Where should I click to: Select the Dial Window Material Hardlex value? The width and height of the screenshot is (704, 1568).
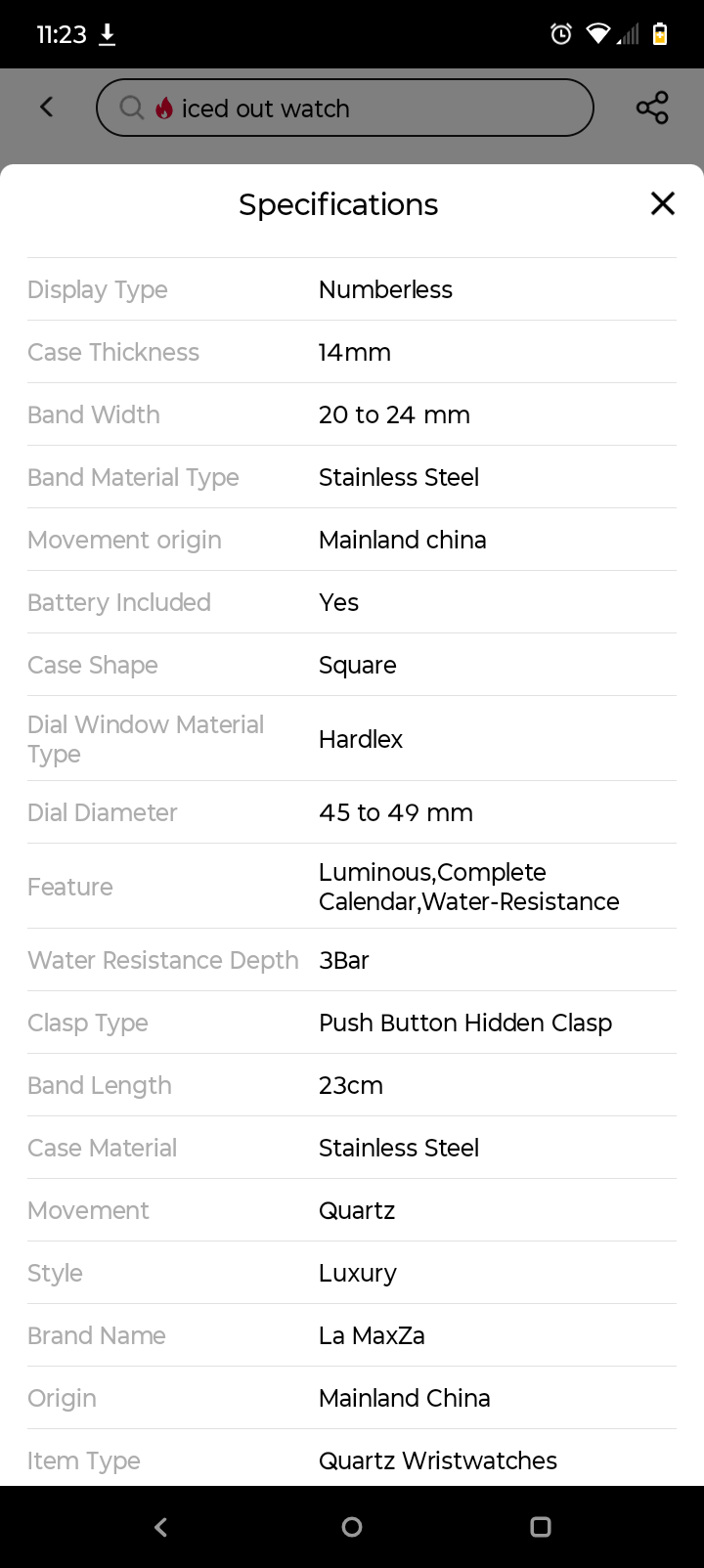click(361, 739)
